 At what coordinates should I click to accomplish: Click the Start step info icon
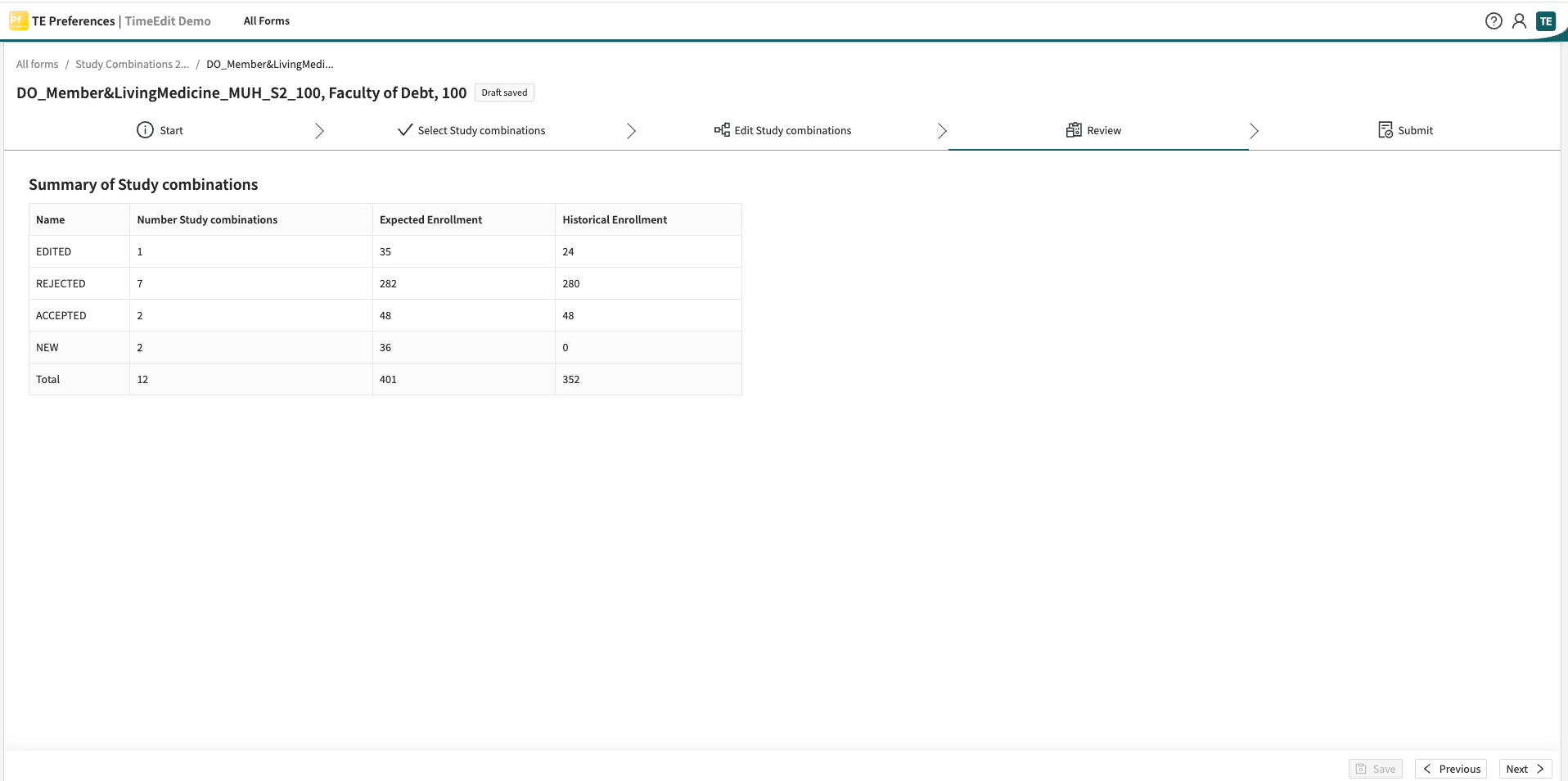click(145, 130)
